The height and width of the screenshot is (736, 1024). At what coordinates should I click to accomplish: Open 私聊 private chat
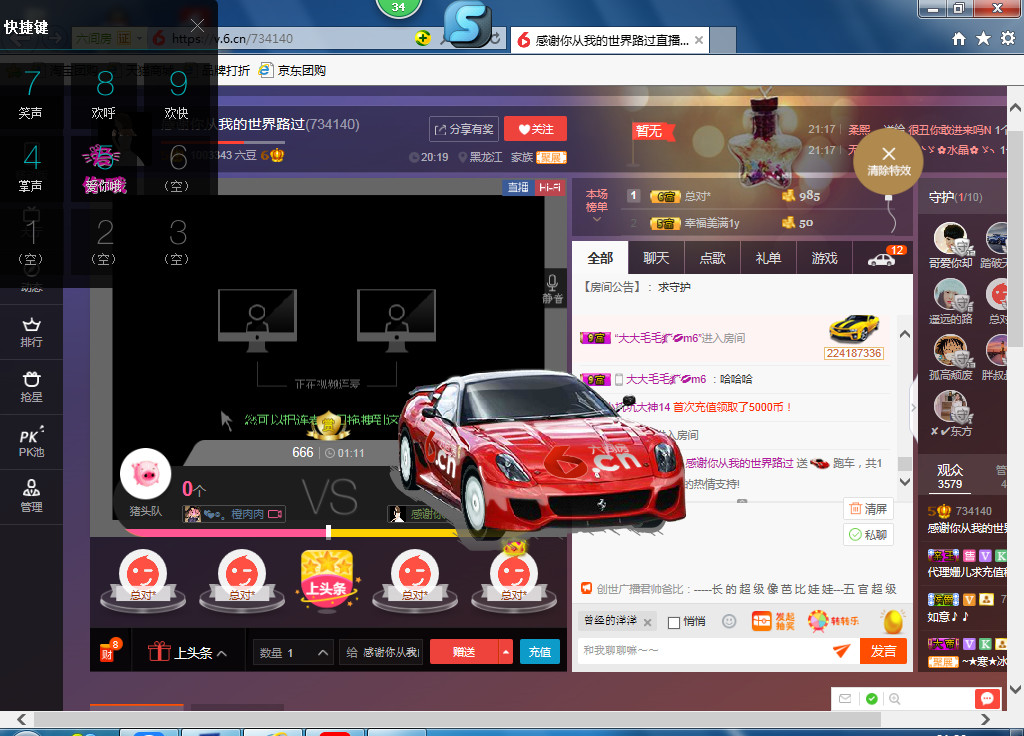[868, 535]
